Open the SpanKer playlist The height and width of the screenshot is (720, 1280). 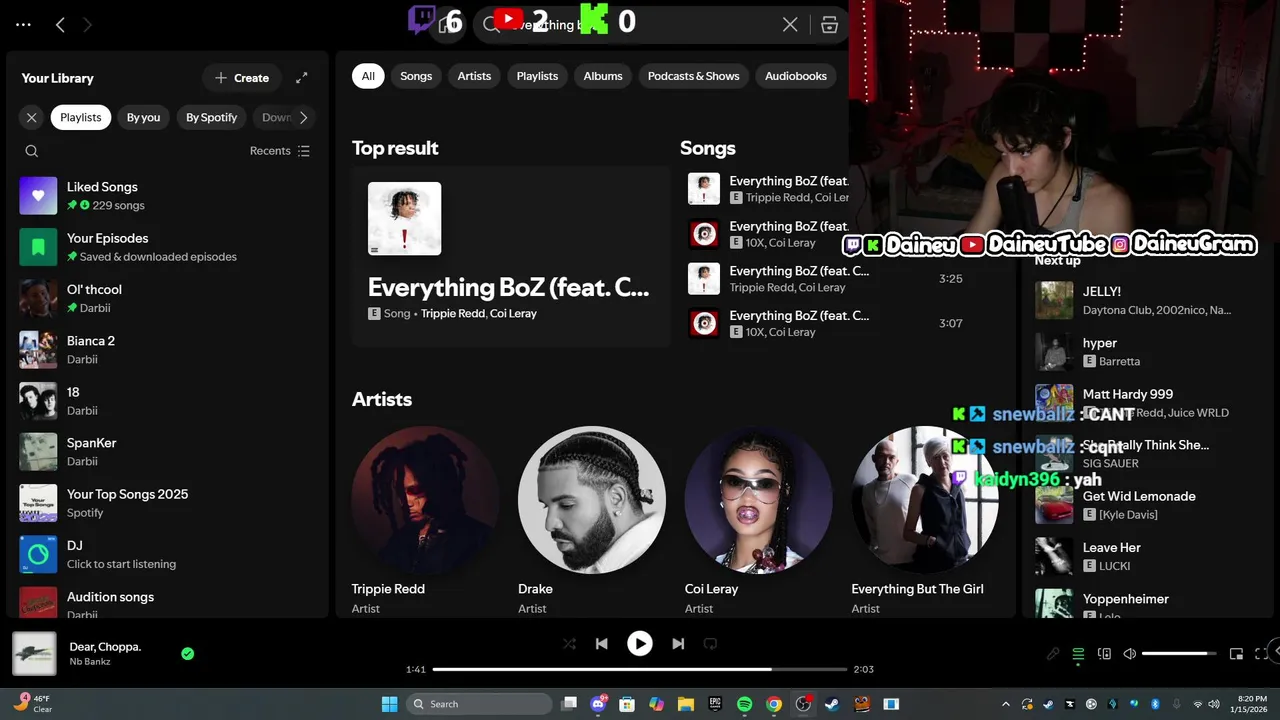168,452
